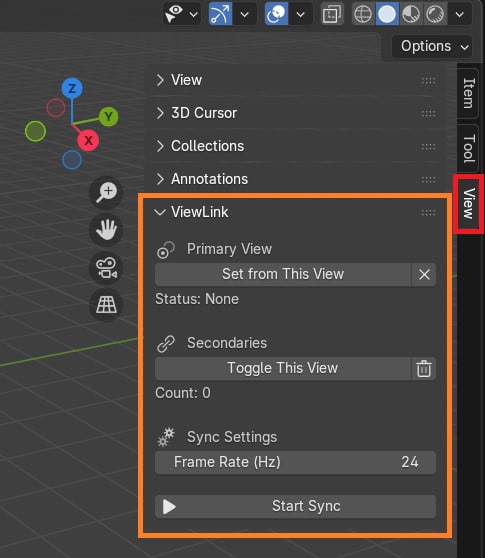The height and width of the screenshot is (558, 485).
Task: Switch to Wireframe viewport shading
Action: (363, 14)
